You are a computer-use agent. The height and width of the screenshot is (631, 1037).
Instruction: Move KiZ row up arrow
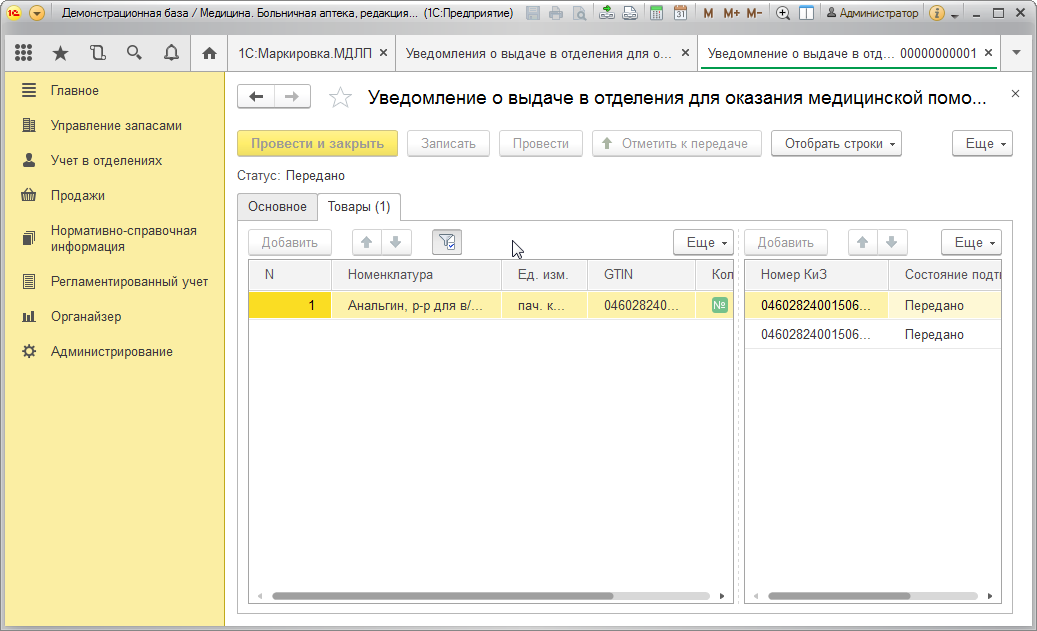[x=862, y=243]
